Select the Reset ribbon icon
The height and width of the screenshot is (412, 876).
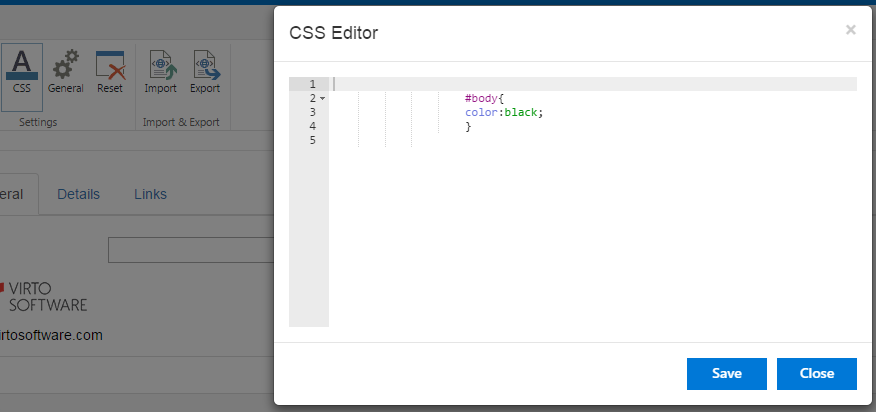110,73
